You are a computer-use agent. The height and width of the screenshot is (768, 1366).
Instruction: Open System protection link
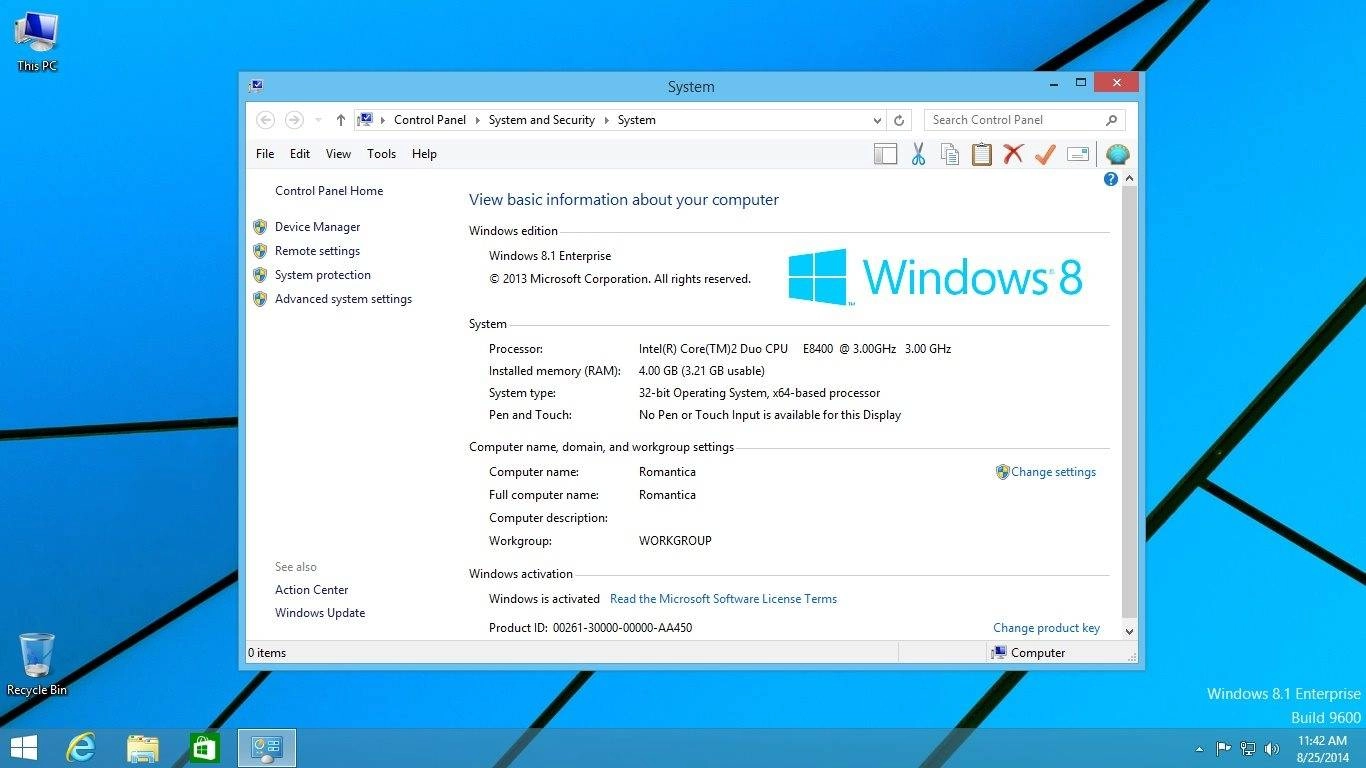(323, 275)
